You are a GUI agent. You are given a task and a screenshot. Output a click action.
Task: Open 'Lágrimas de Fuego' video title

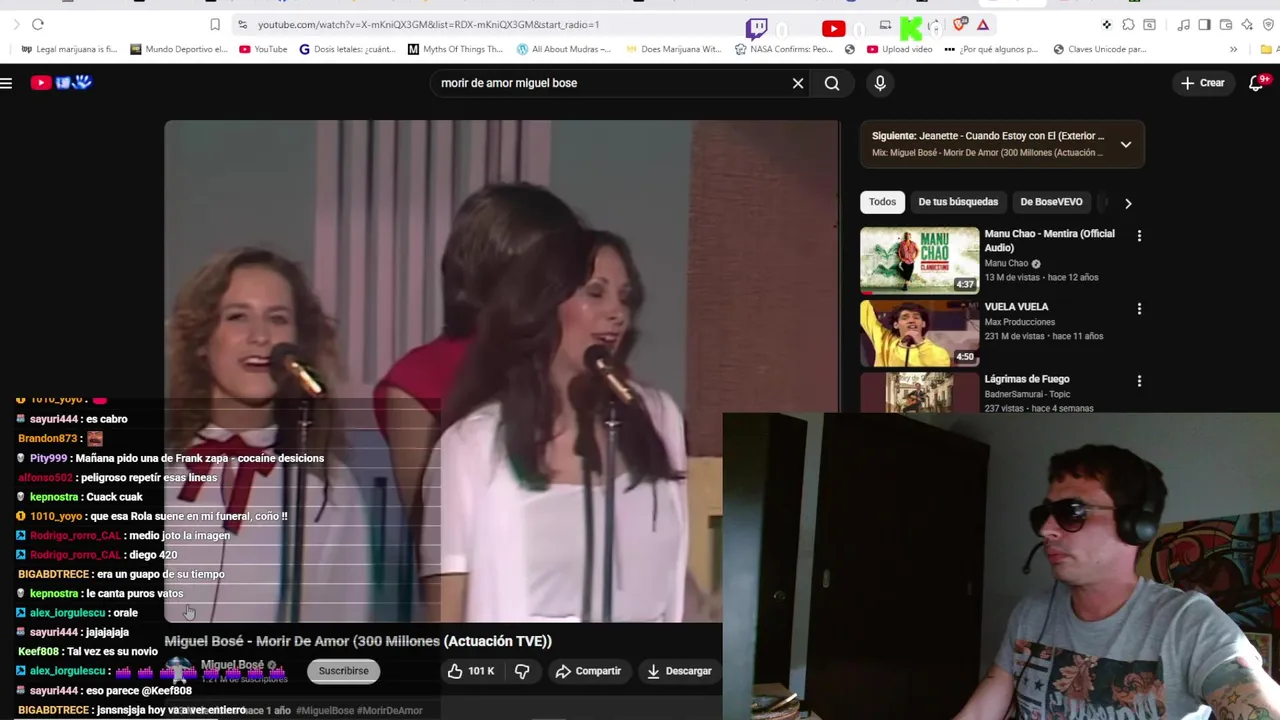(1027, 379)
